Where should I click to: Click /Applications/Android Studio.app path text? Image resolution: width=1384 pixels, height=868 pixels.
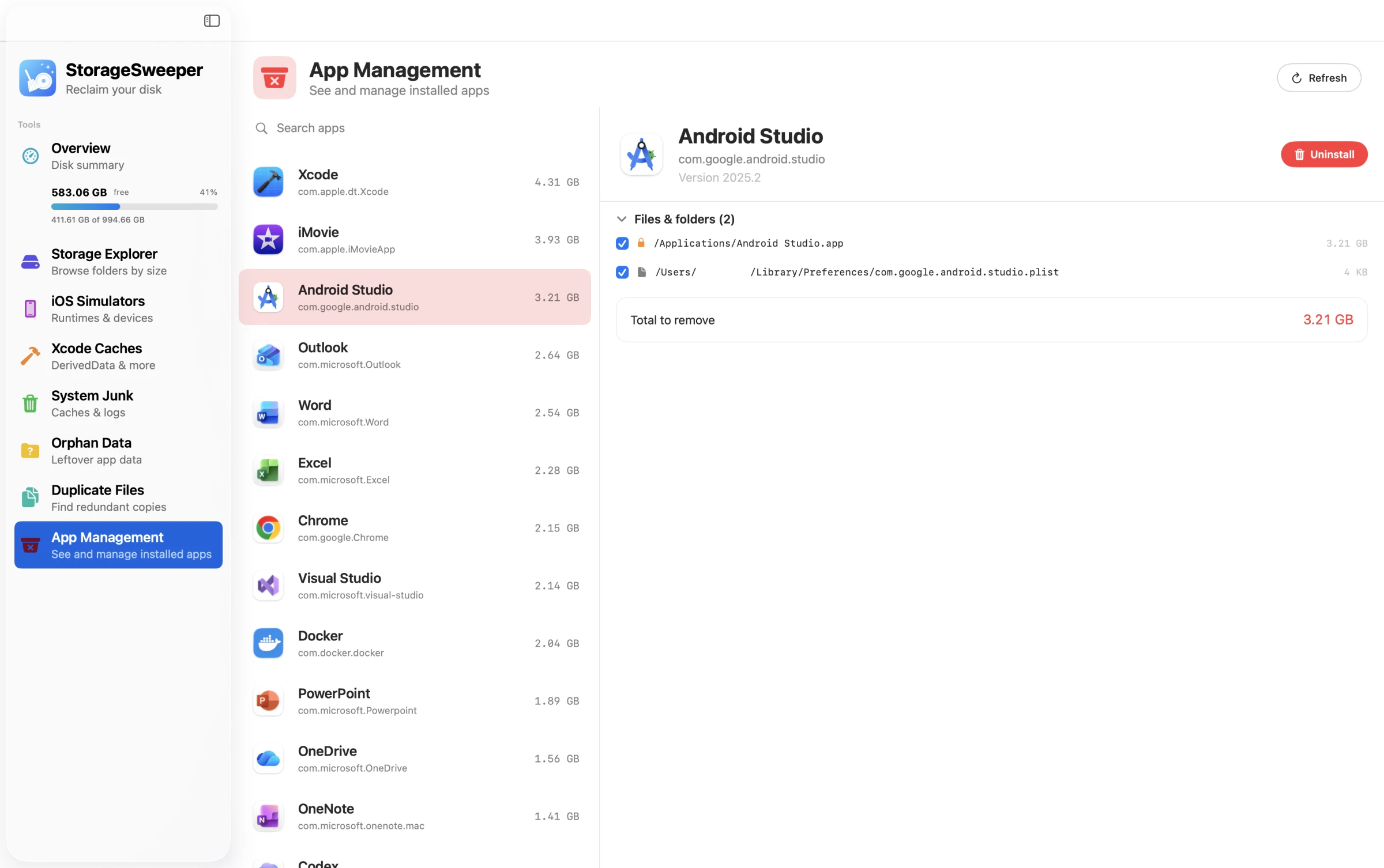(x=749, y=243)
